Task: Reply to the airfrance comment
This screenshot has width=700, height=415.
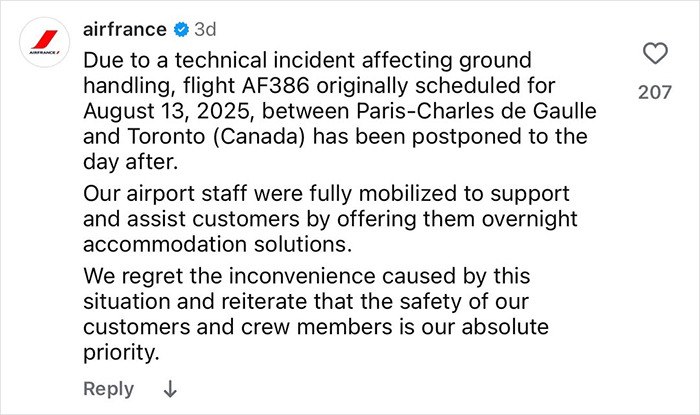Action: (x=107, y=388)
